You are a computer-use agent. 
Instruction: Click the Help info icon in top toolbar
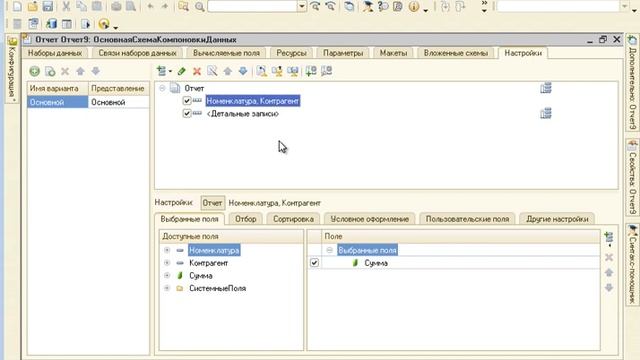[x=413, y=7]
